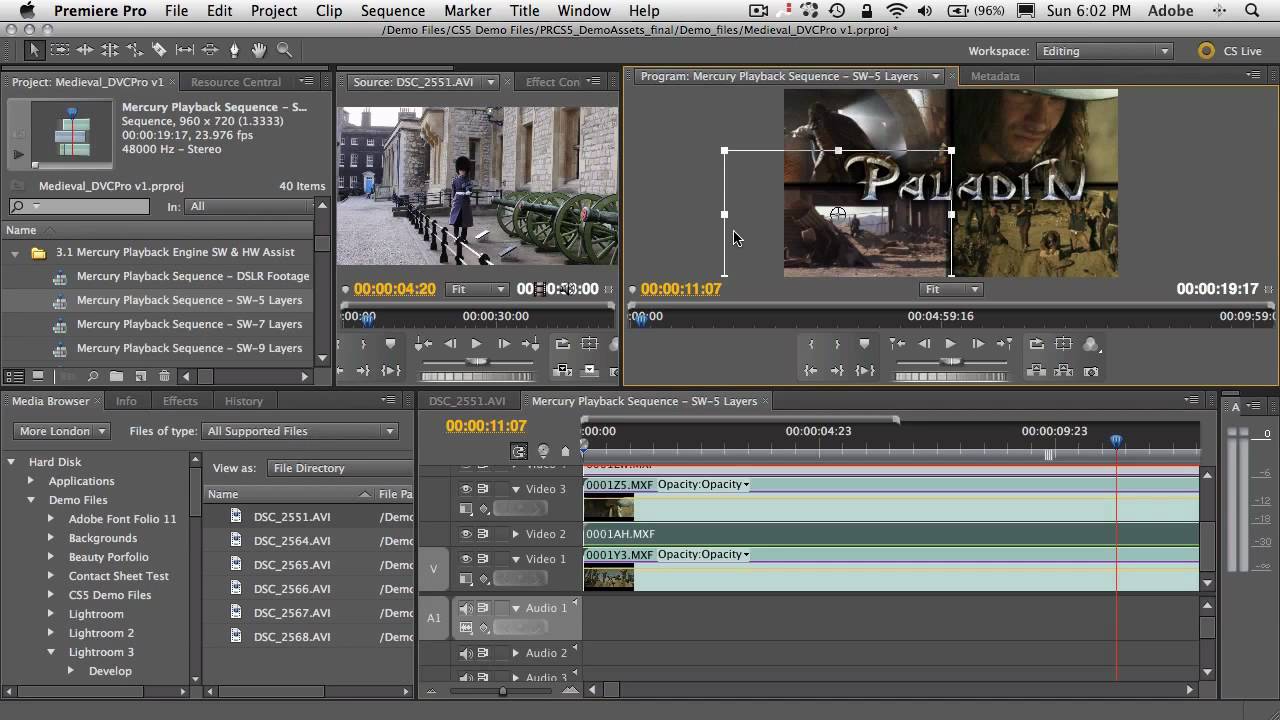Screen dimensions: 1280x720
Task: Click Export Frame camera icon in Program monitor
Action: [1091, 371]
